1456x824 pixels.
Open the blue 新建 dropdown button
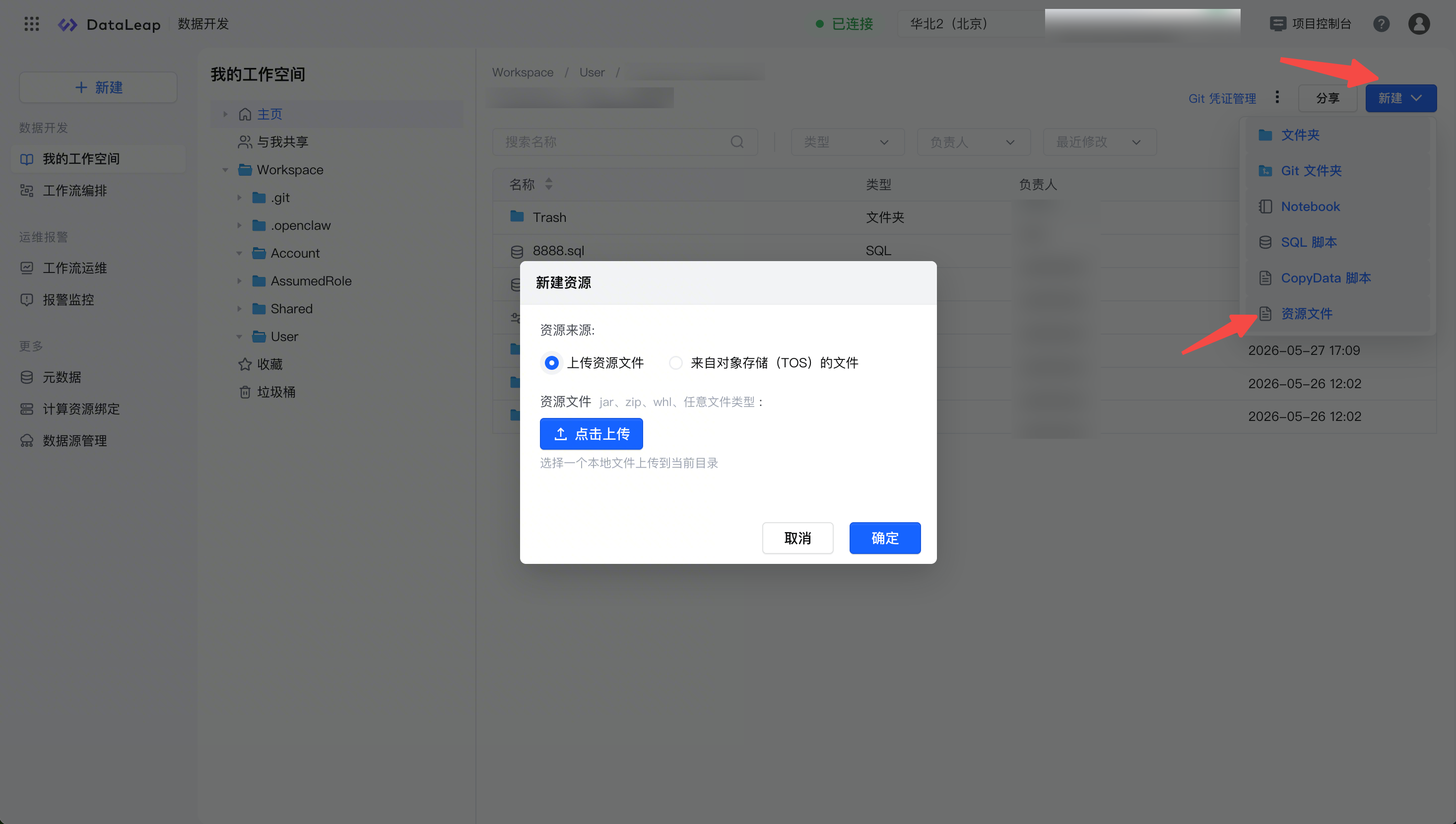pos(1400,98)
